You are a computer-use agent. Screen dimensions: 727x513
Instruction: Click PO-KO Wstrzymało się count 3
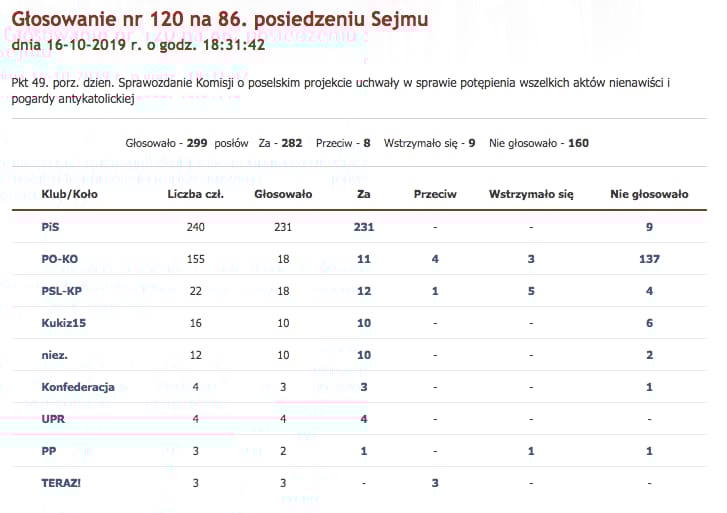pyautogui.click(x=531, y=259)
